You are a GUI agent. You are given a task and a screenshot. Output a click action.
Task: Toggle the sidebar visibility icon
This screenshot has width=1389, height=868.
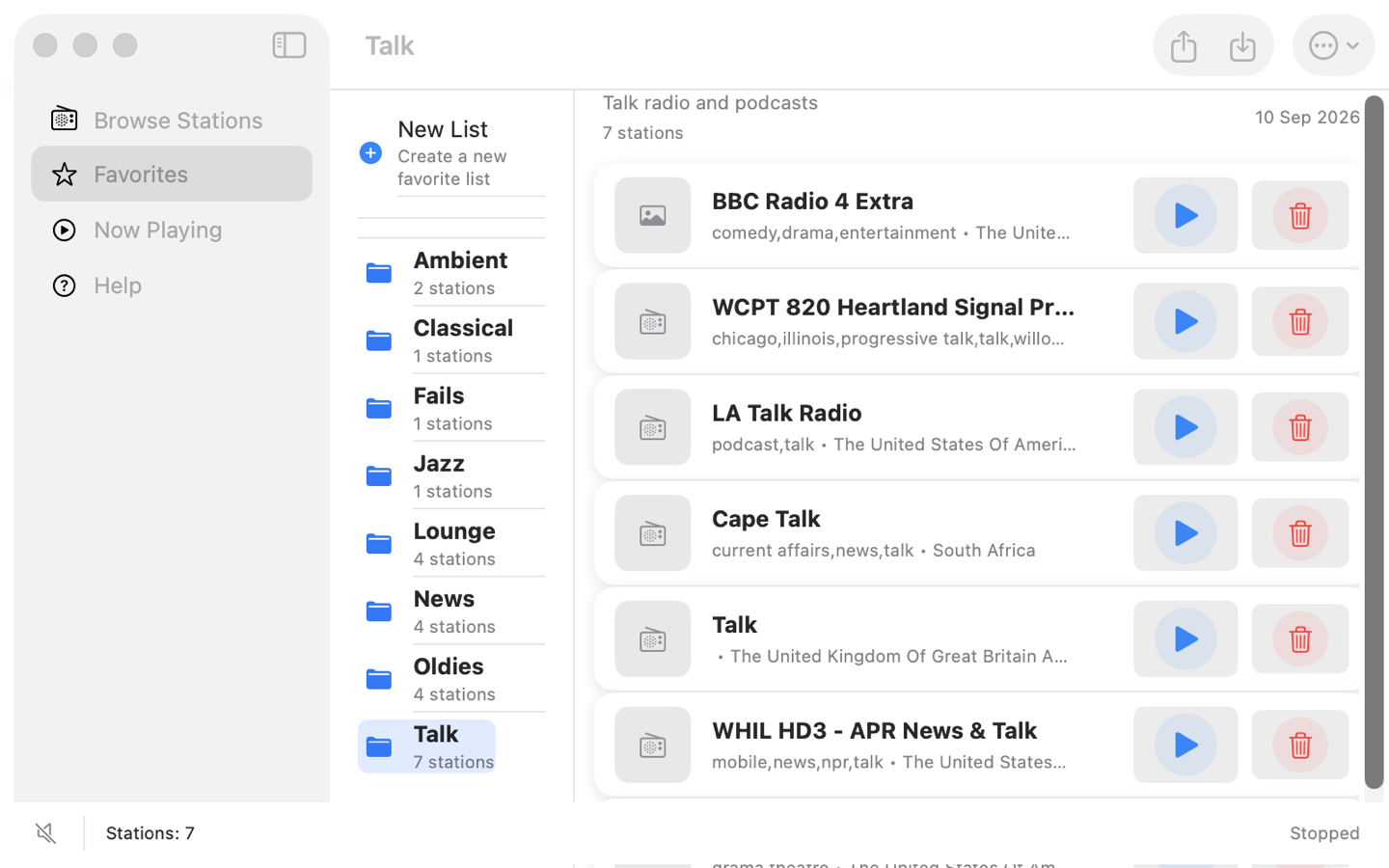tap(289, 45)
